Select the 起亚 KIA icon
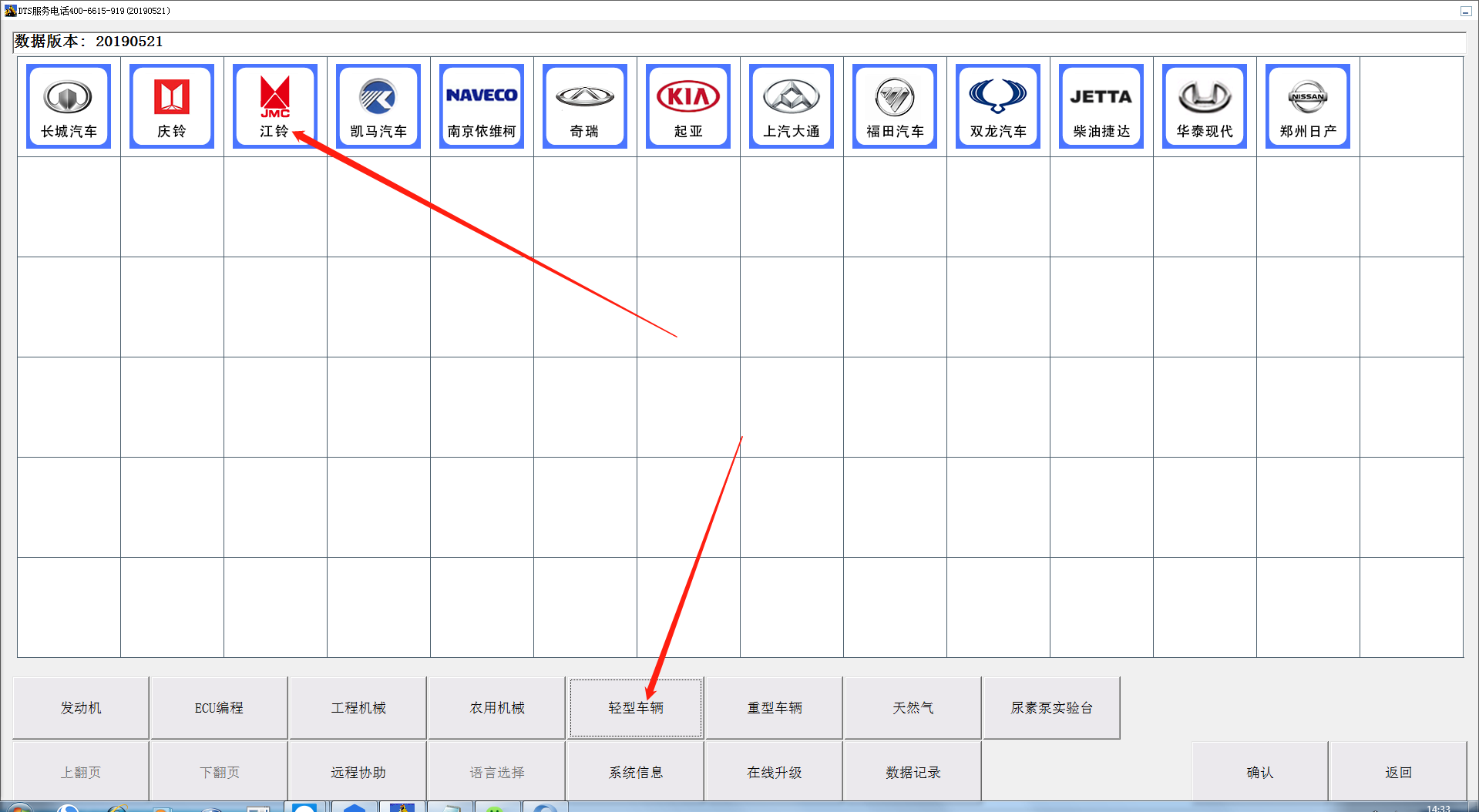 pos(688,106)
